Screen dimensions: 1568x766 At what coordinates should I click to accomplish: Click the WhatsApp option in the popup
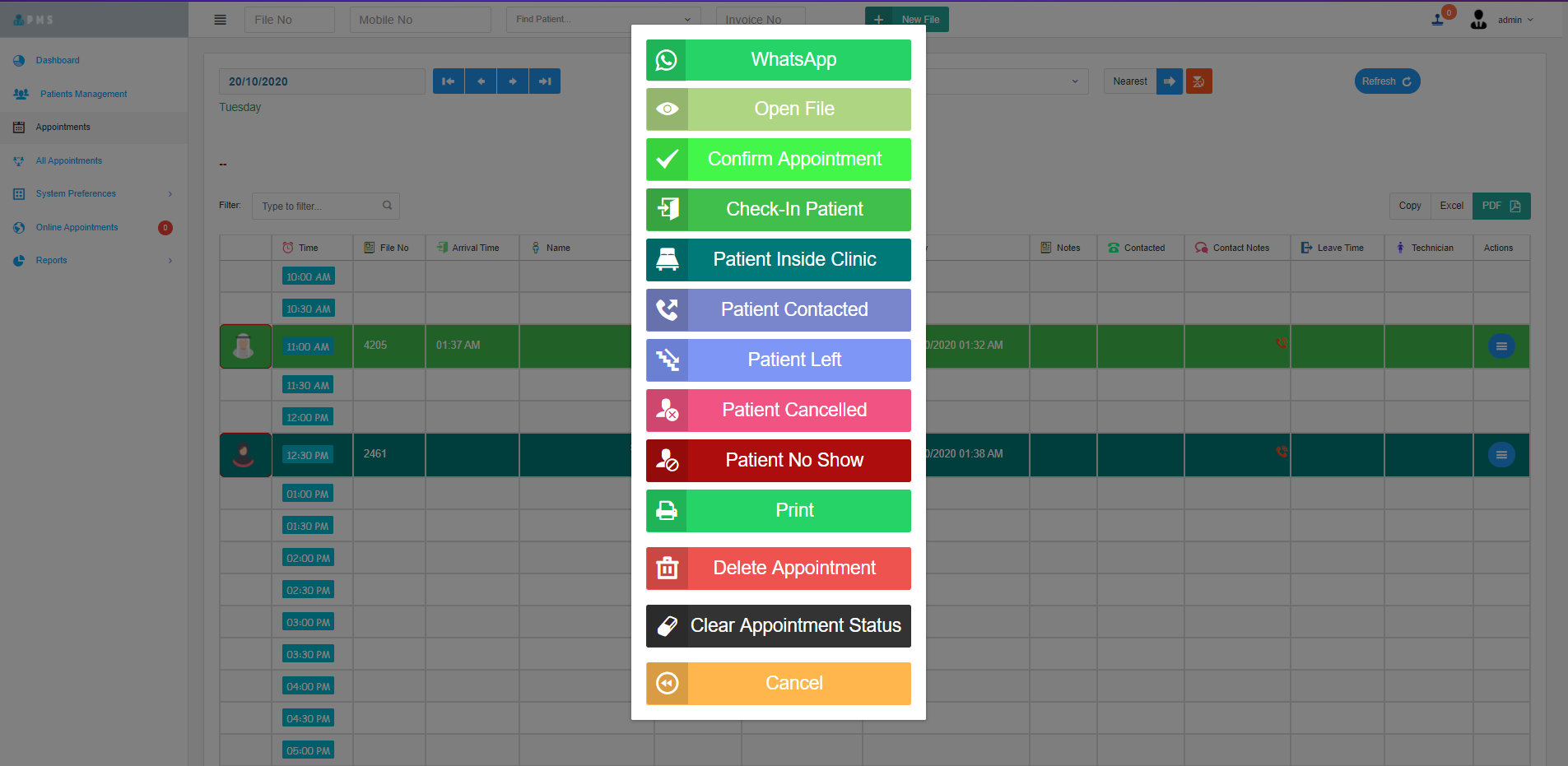coord(778,60)
